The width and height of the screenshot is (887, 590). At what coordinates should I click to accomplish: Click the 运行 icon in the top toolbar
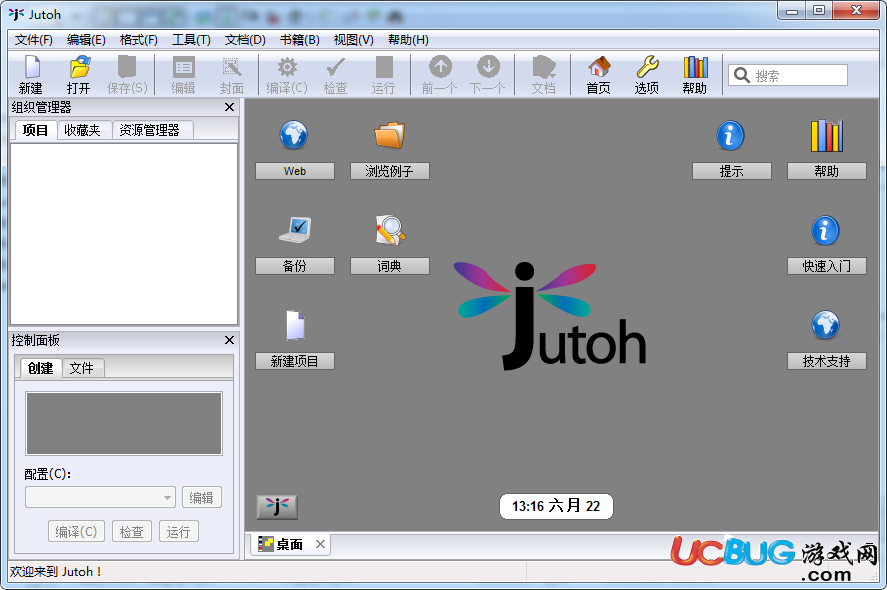pos(384,67)
